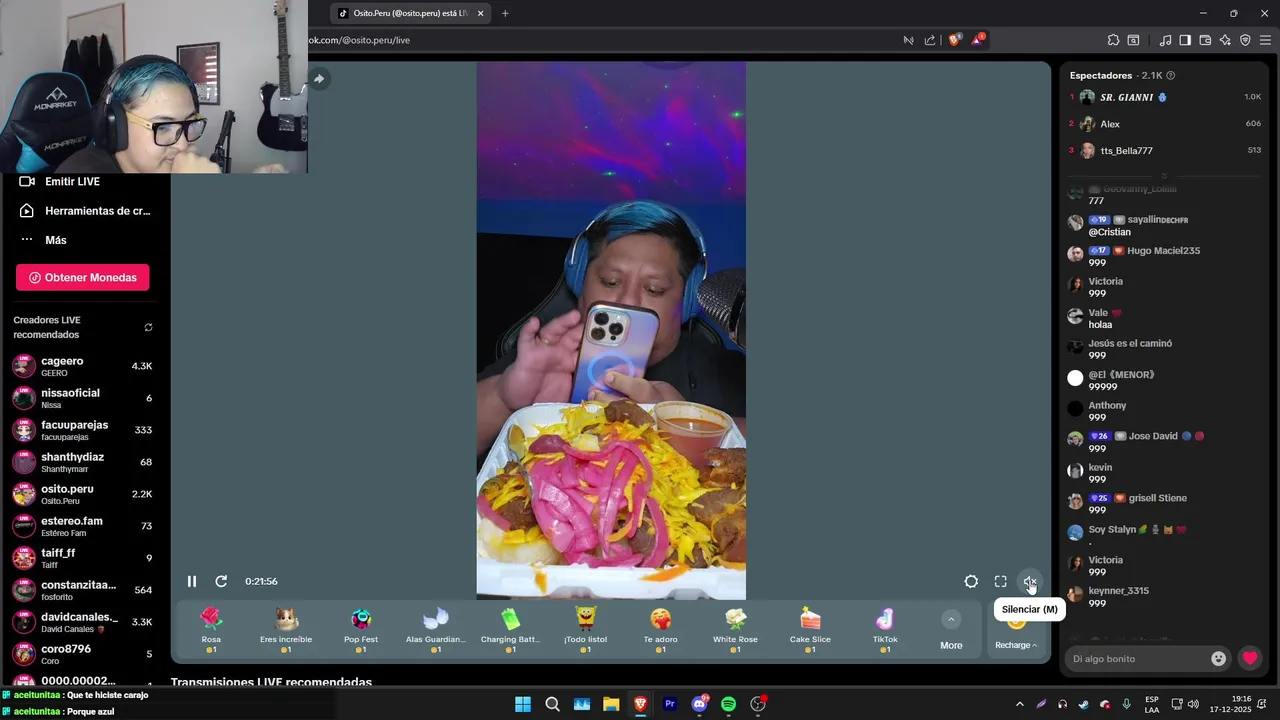Open the browser hamburger menu

(1265, 40)
